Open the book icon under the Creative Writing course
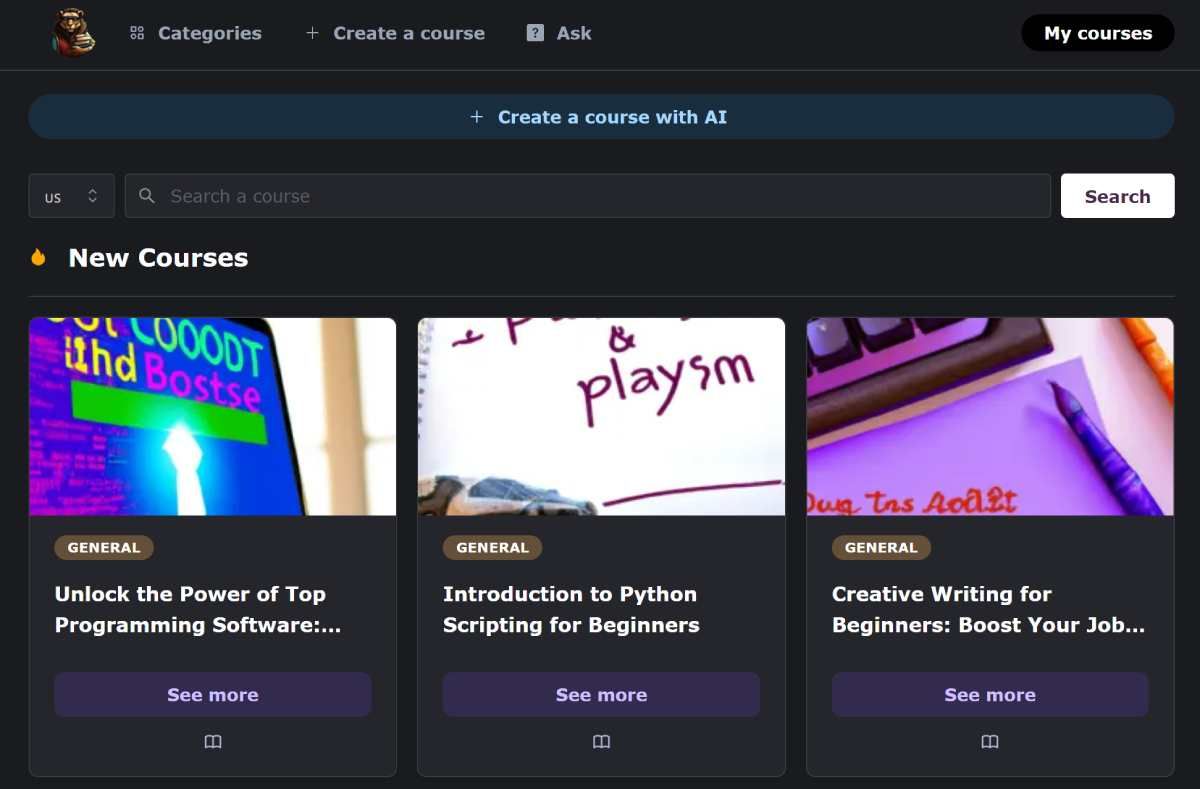This screenshot has width=1200, height=789. tap(989, 741)
